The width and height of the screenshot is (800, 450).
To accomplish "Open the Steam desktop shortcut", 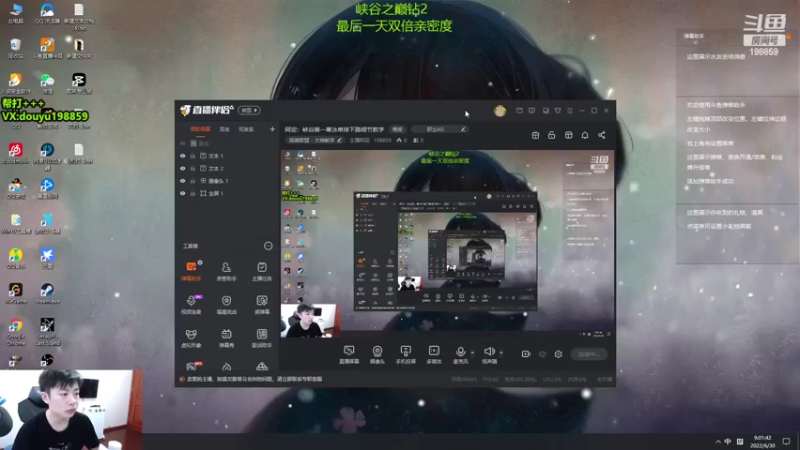I will click(x=47, y=293).
